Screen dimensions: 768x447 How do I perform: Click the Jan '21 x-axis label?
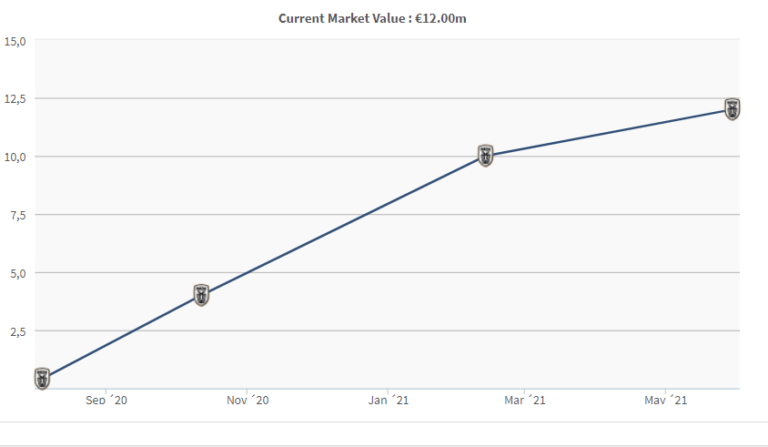(x=388, y=400)
